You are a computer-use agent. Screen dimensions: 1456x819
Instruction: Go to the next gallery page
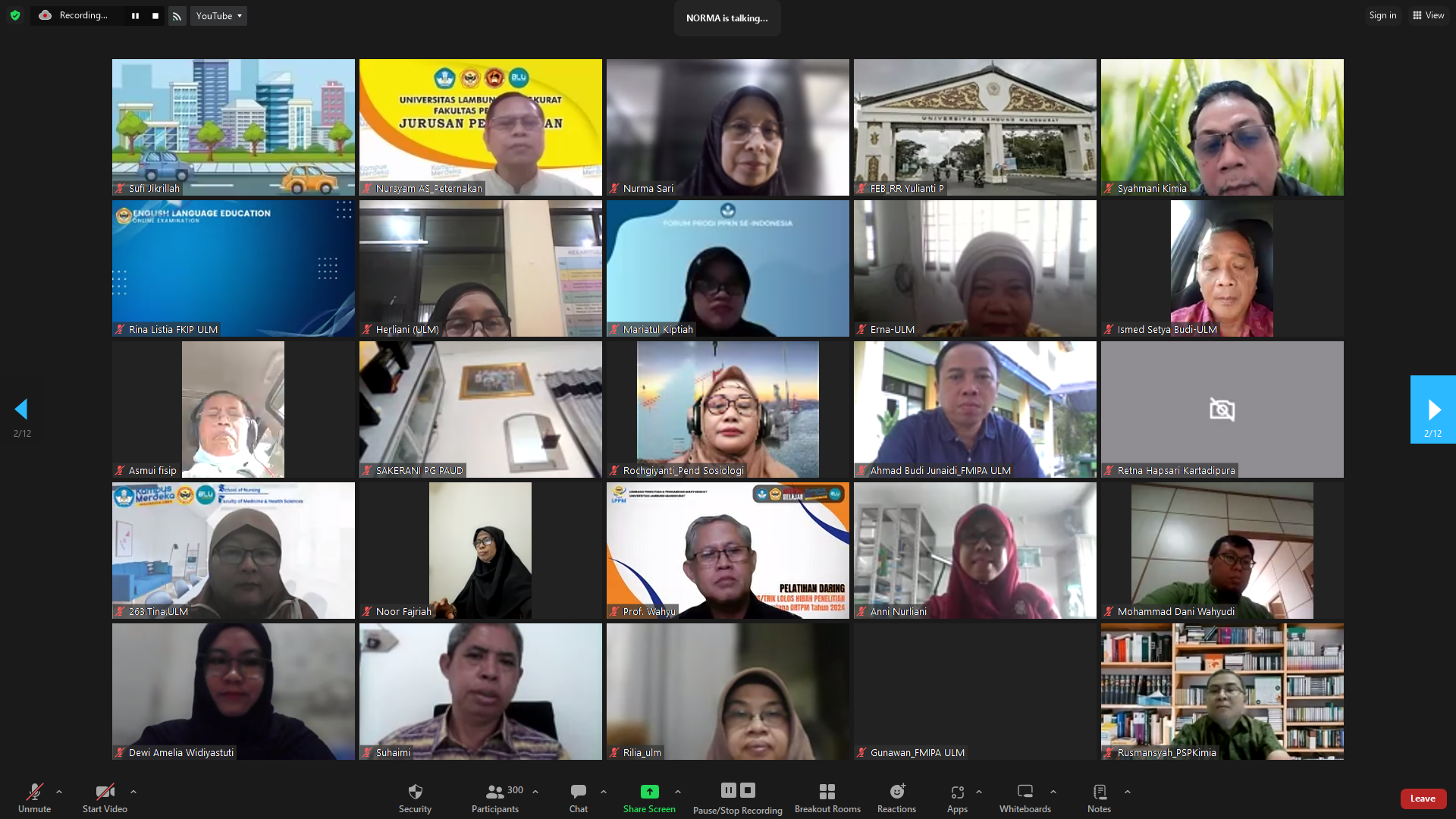pyautogui.click(x=1432, y=409)
